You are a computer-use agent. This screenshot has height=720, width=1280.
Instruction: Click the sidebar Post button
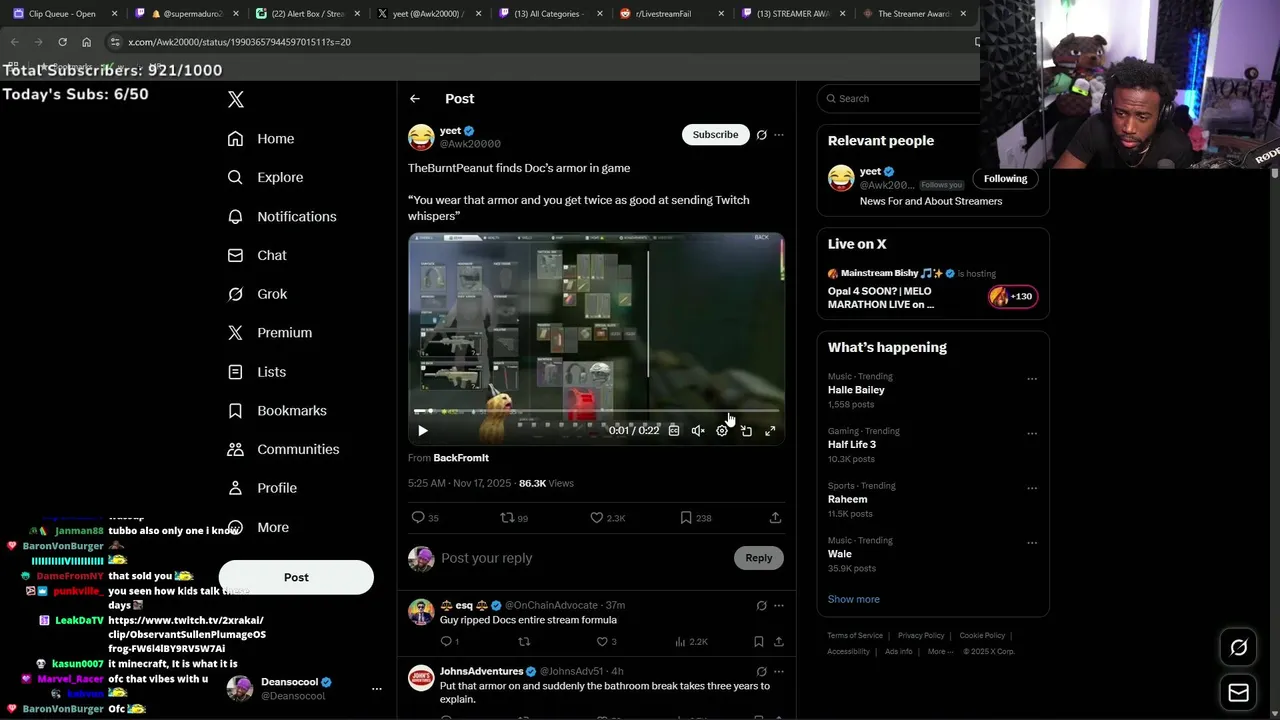click(296, 577)
